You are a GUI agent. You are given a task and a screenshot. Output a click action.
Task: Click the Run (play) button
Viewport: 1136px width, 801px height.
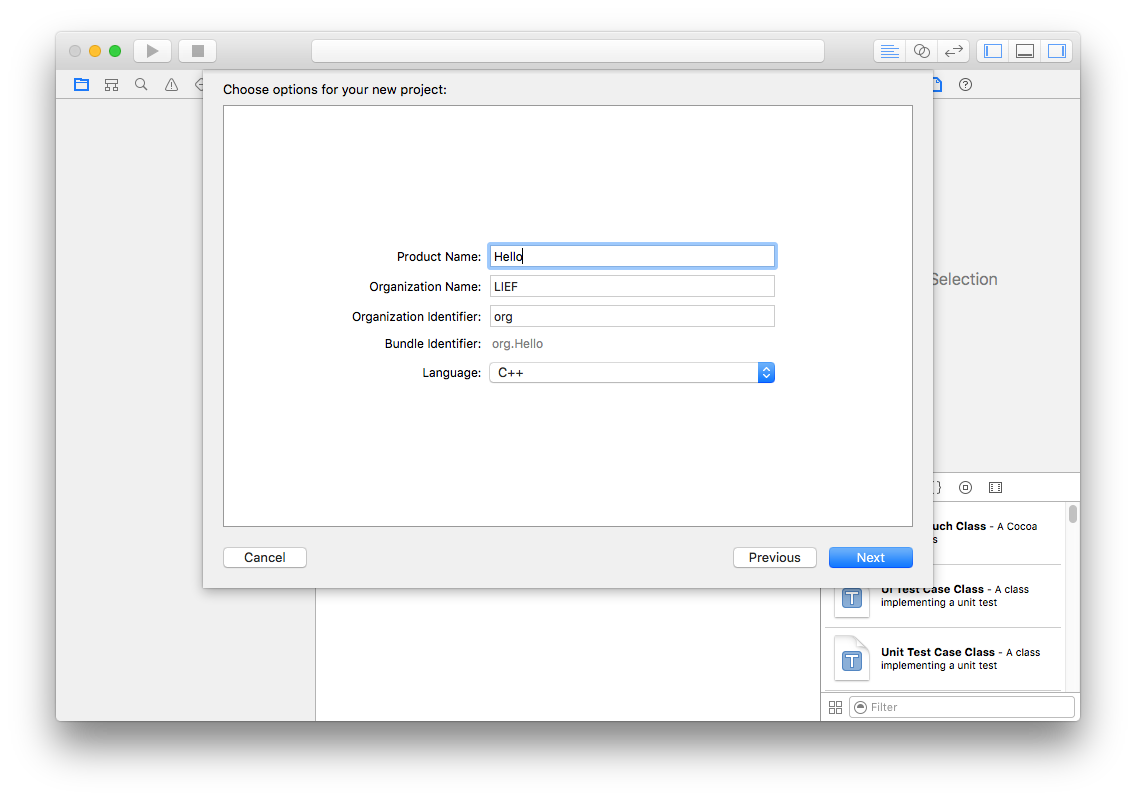pos(152,51)
